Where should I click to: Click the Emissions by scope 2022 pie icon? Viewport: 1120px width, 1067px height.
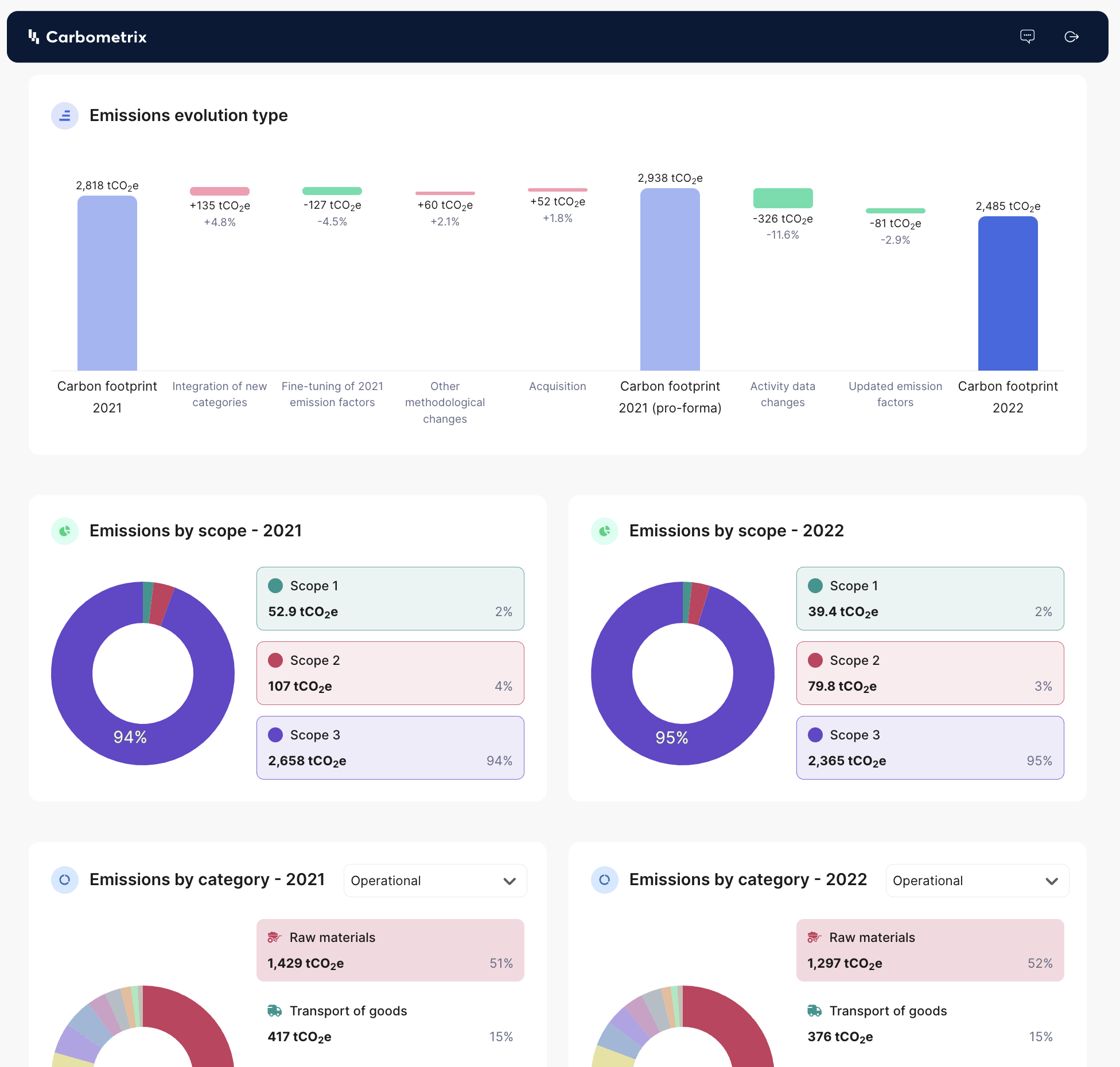[605, 531]
